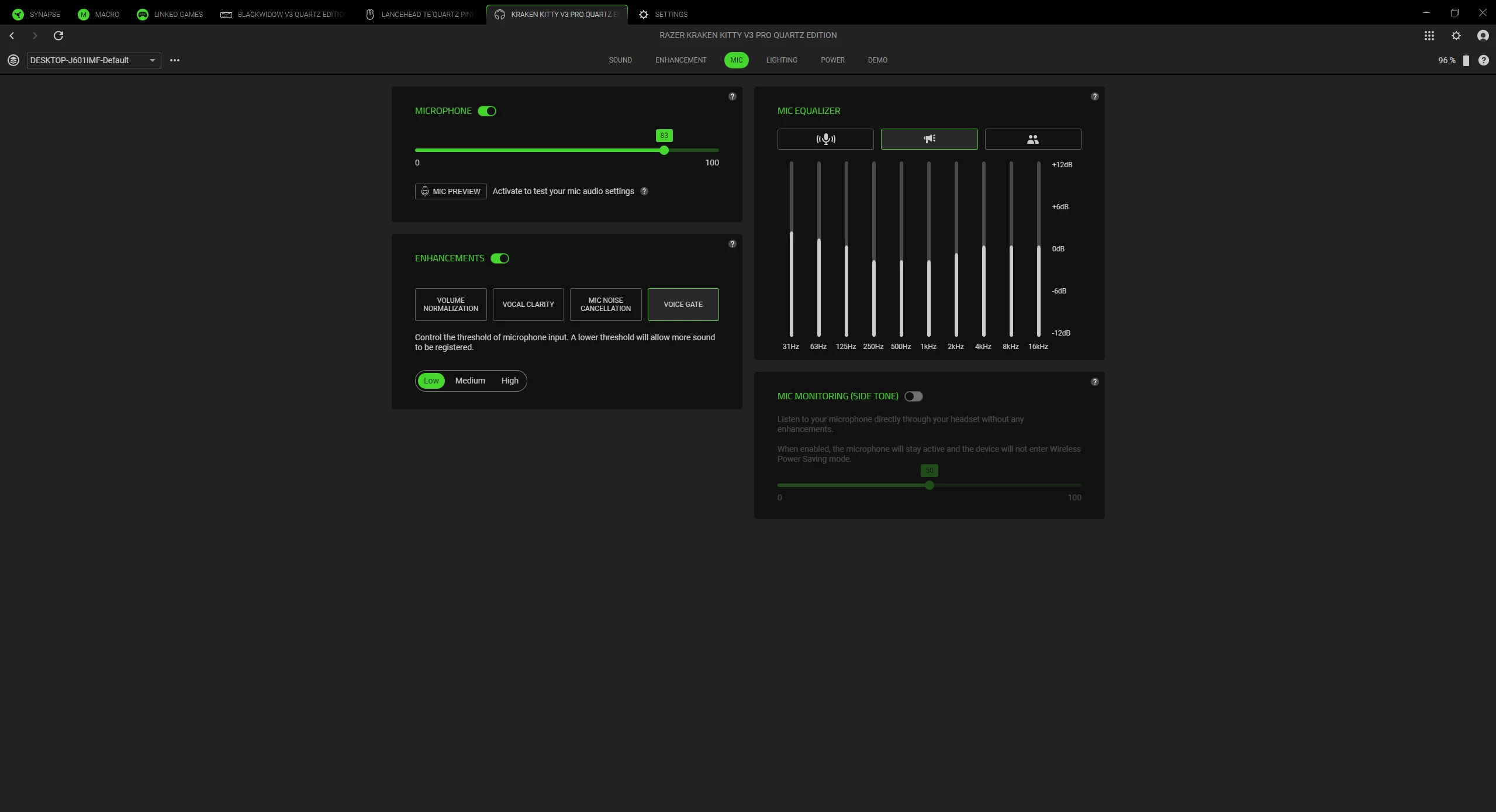Switch to the Lighting tab
Screen dimensions: 1496x812
781,60
